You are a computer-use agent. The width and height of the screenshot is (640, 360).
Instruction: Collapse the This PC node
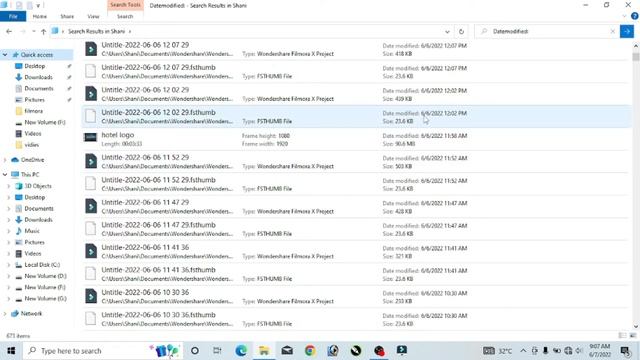pos(5,175)
